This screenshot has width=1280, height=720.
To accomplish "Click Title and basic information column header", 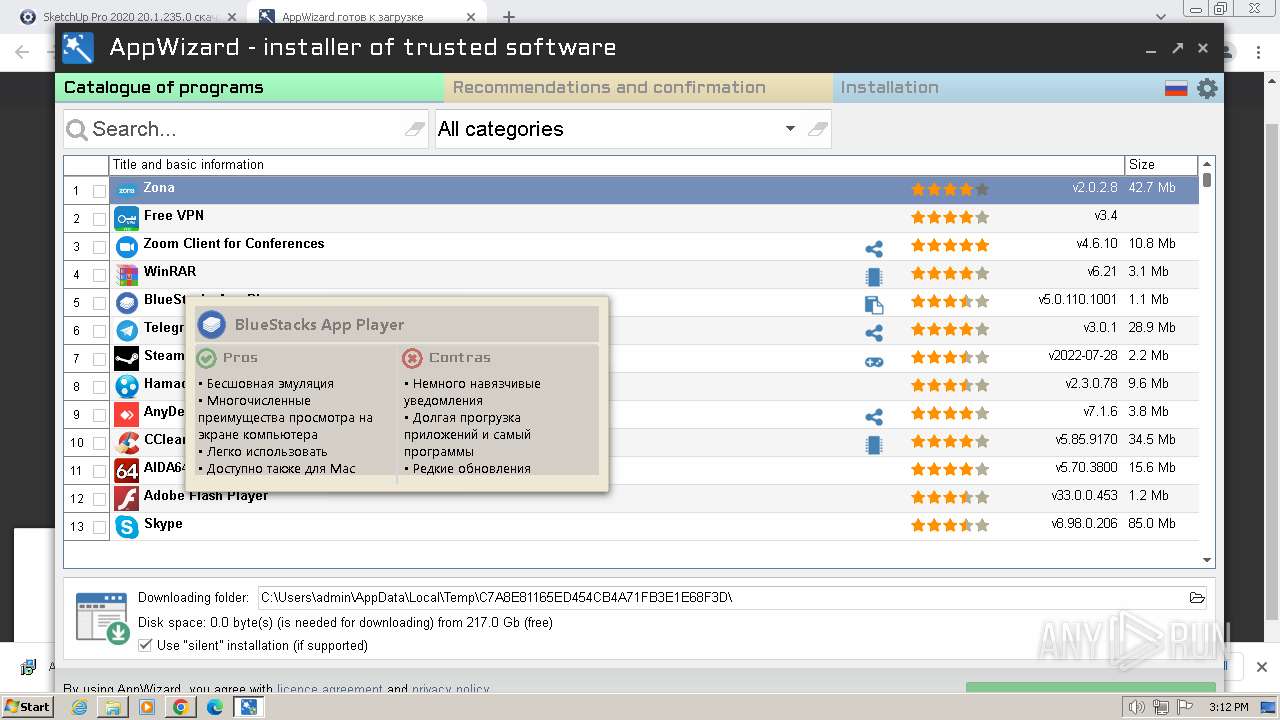I will pos(617,165).
